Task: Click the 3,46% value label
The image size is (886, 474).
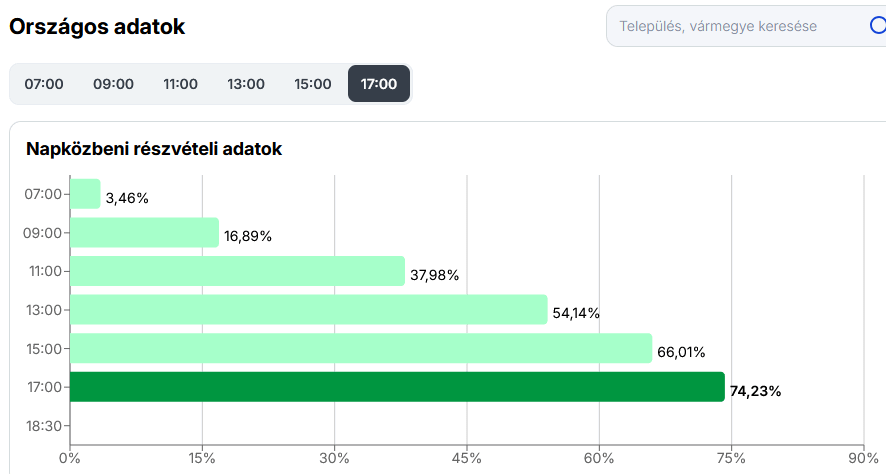Action: (127, 198)
